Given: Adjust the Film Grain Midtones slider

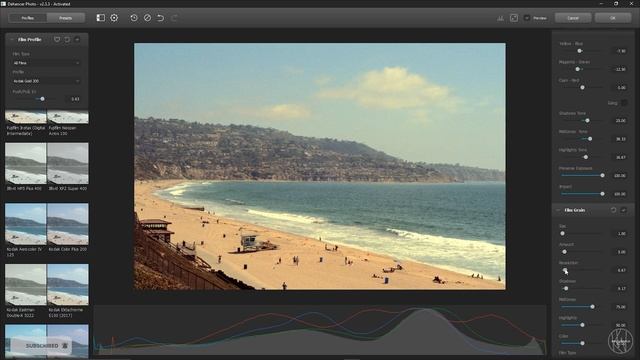Looking at the screenshot, I should 592,307.
